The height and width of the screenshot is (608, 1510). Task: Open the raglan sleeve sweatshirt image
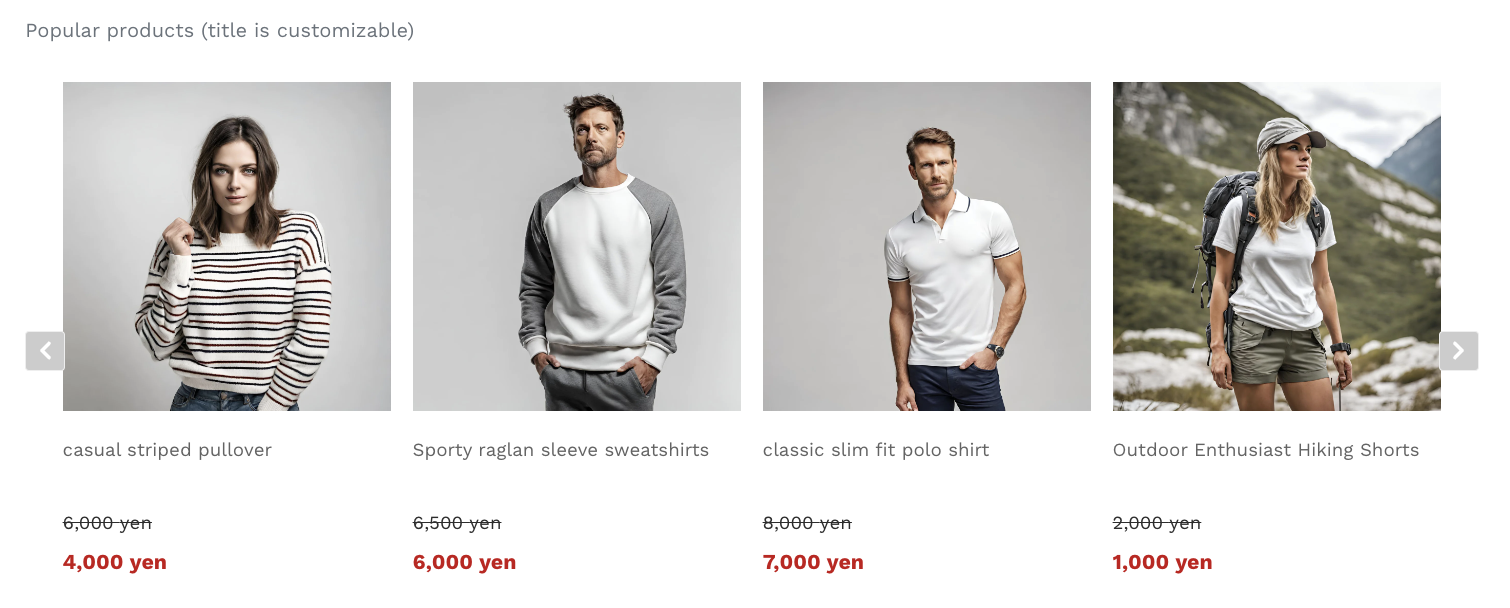[577, 246]
